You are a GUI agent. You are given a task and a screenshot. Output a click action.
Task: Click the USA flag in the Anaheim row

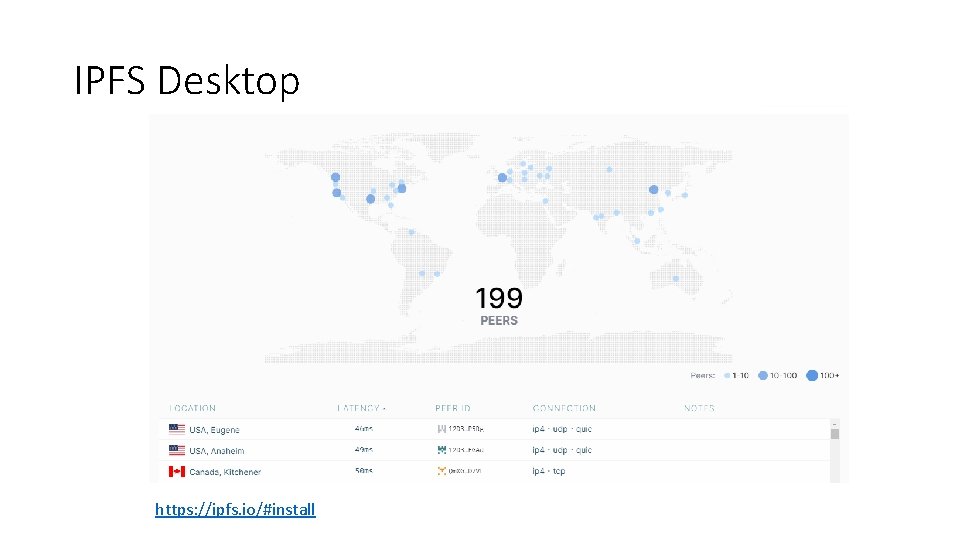pyautogui.click(x=177, y=450)
